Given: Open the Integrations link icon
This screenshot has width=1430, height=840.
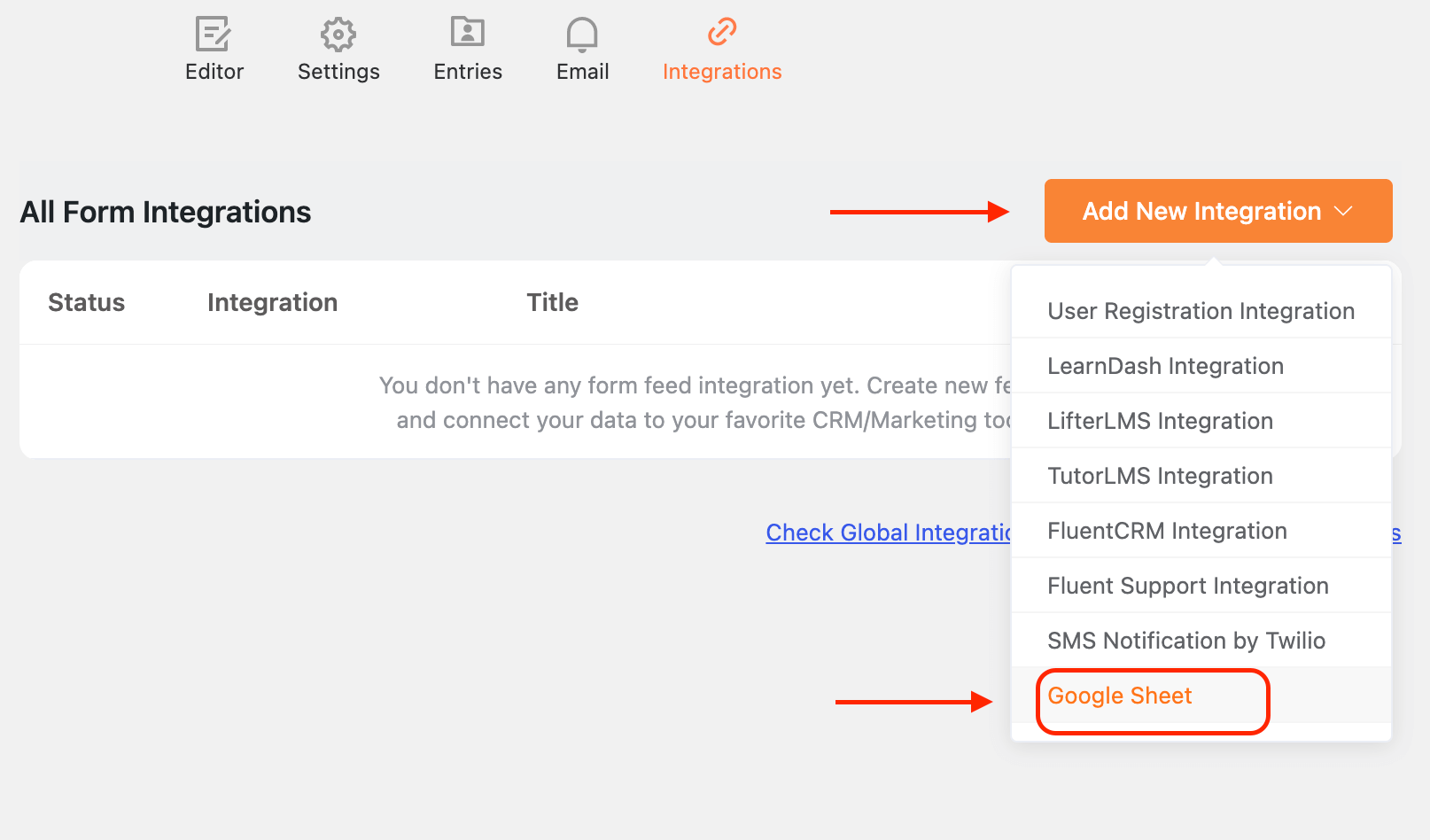Looking at the screenshot, I should pyautogui.click(x=722, y=32).
